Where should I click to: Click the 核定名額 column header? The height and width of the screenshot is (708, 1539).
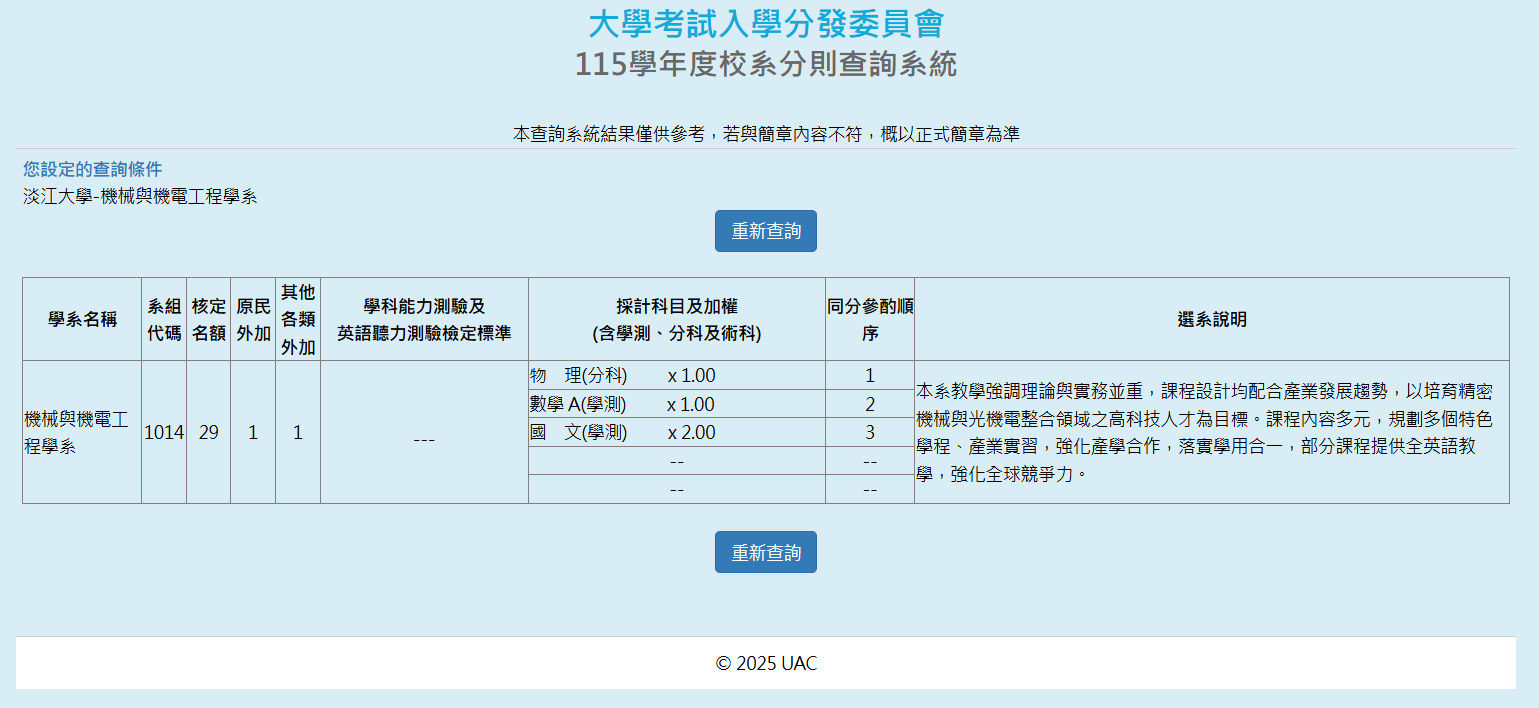(x=208, y=320)
